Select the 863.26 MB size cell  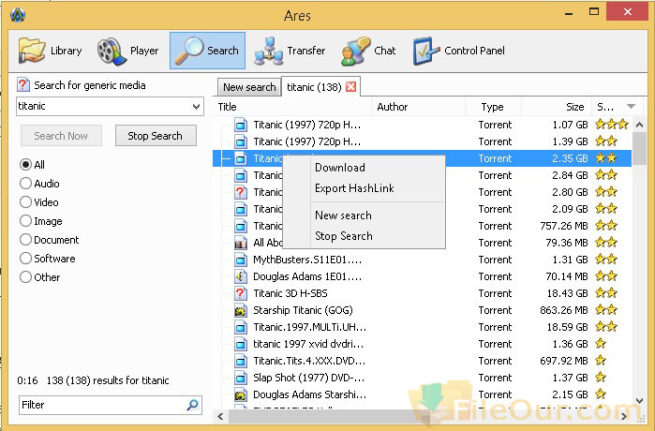point(564,310)
